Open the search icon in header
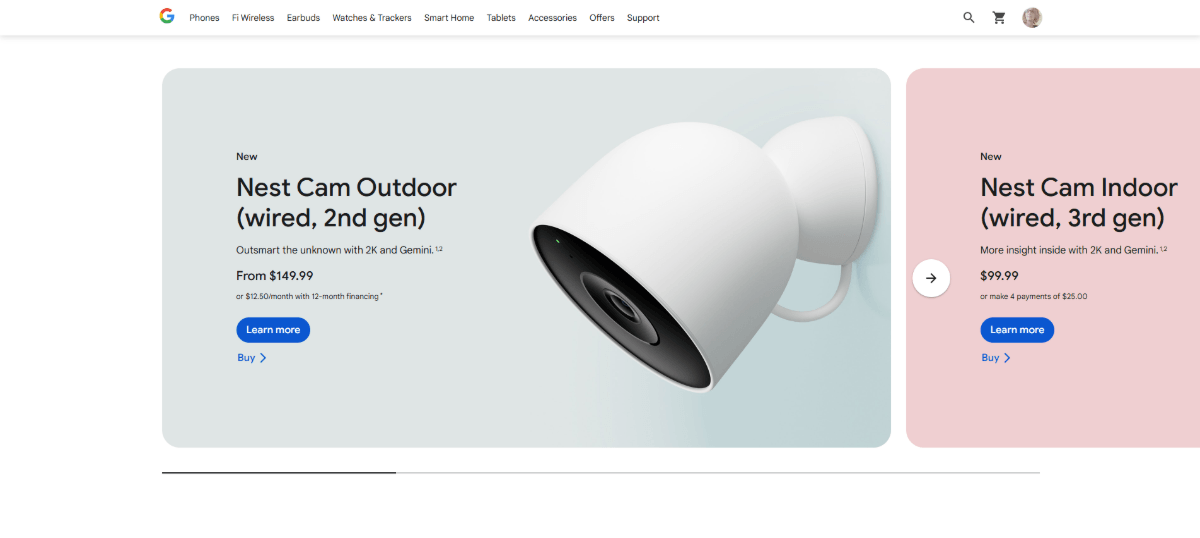This screenshot has width=1200, height=538. [x=969, y=17]
